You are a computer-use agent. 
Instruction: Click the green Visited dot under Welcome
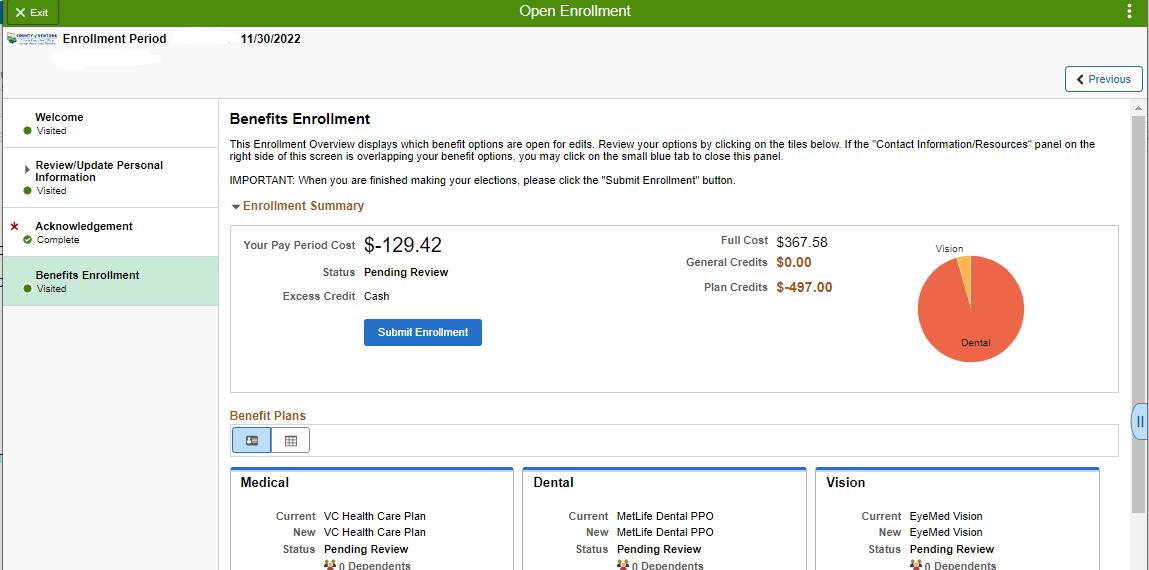(x=28, y=131)
